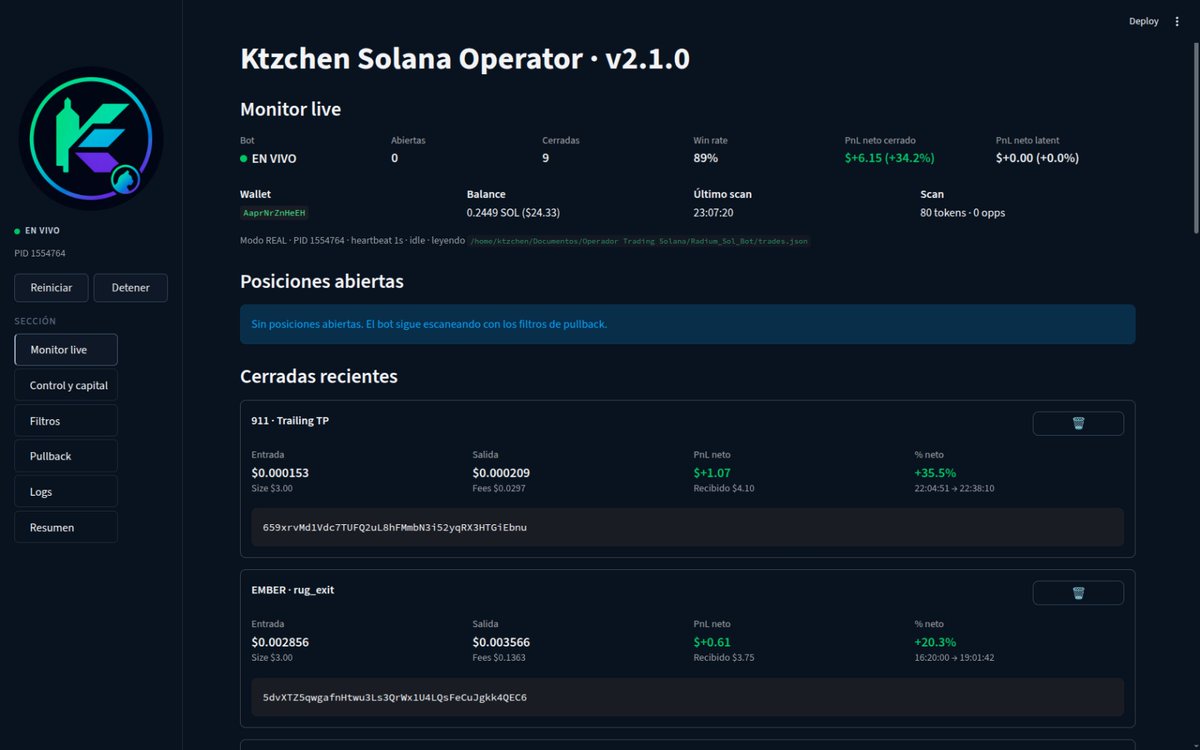Click the +35.5% net percentage

(935, 473)
